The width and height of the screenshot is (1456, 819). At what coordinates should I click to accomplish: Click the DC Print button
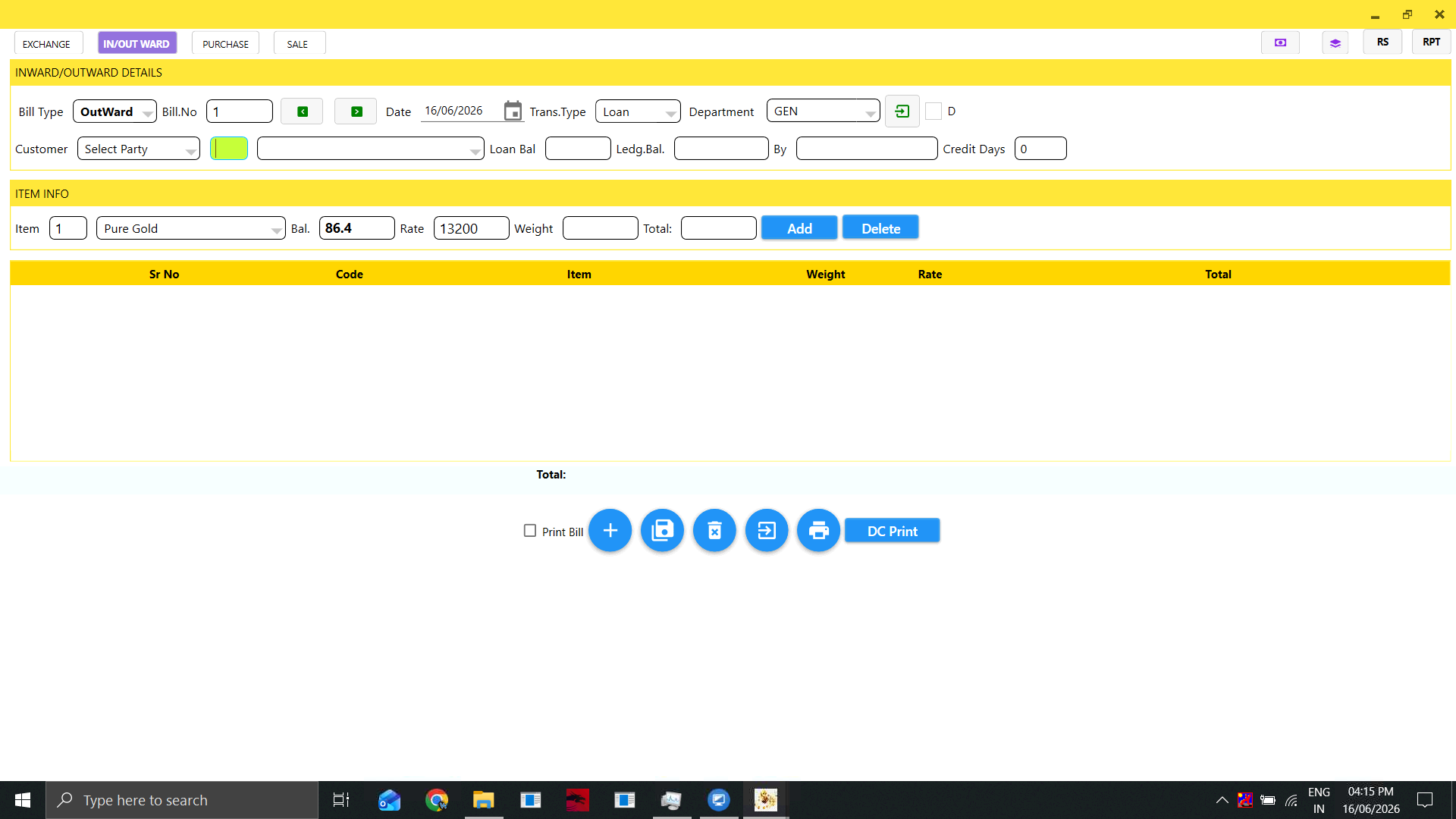click(892, 531)
